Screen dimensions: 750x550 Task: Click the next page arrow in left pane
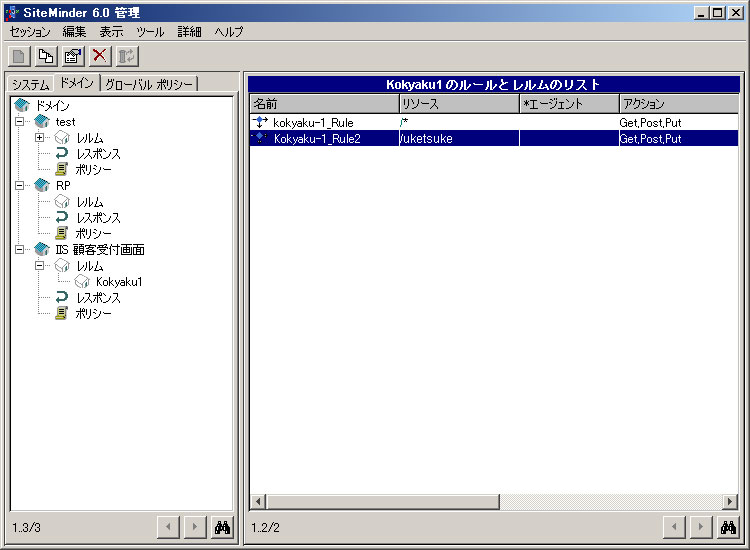(195, 528)
